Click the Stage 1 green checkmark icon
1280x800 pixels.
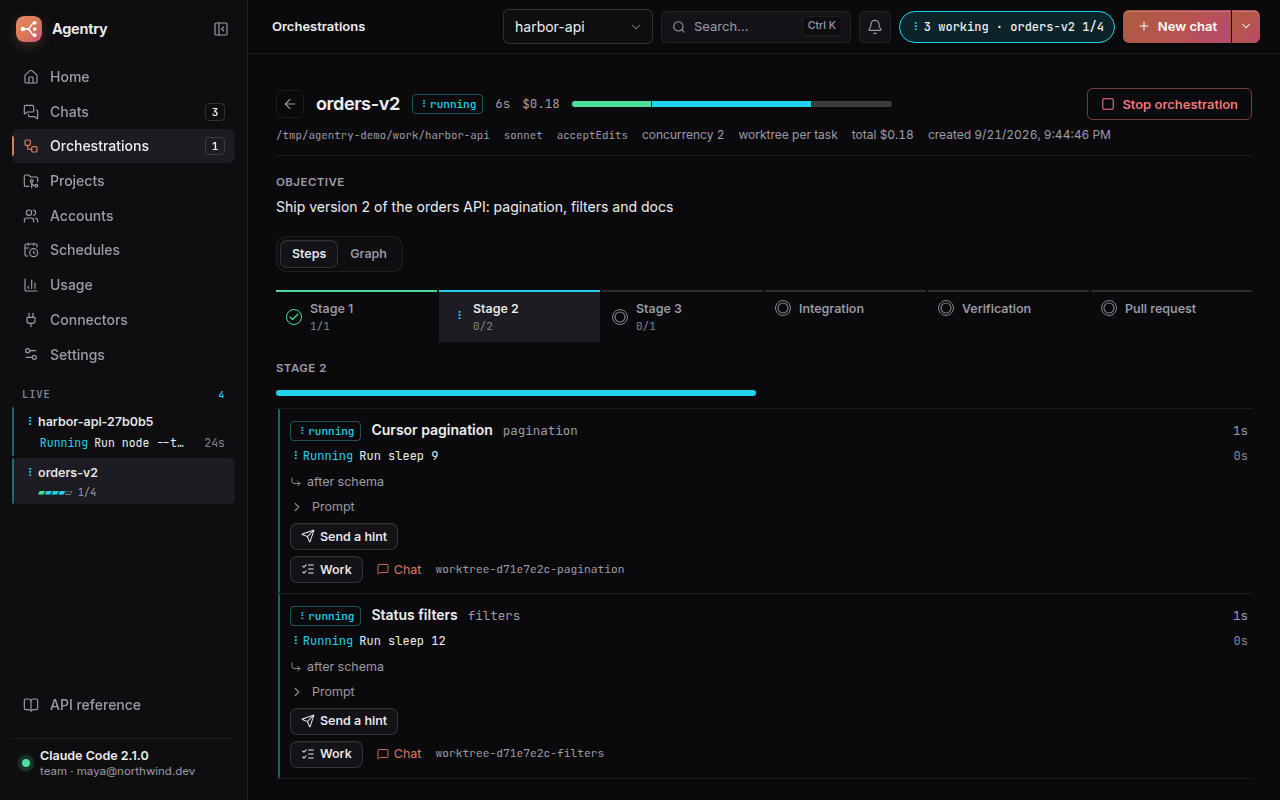(294, 317)
